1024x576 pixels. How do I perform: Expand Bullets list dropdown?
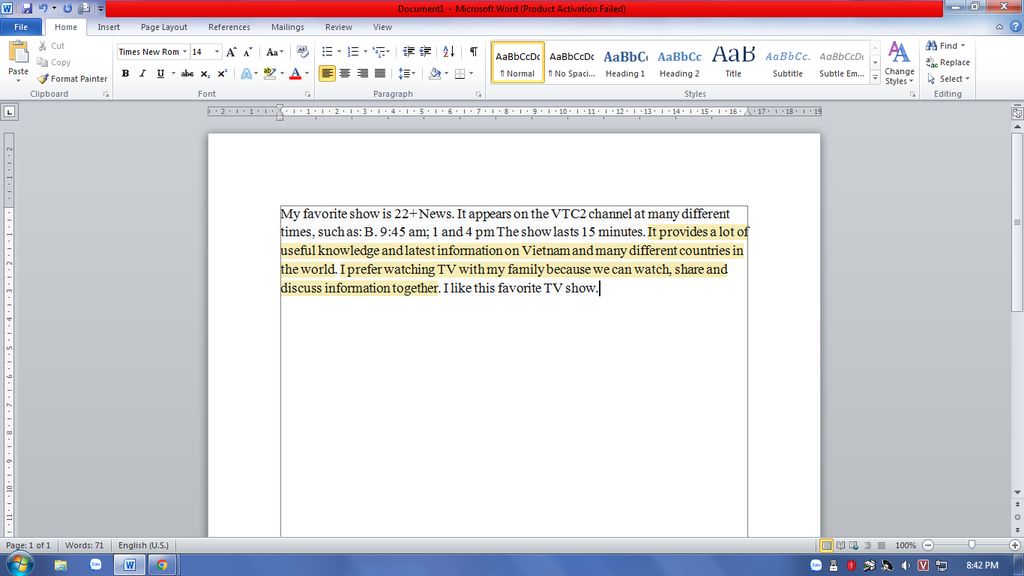pos(339,52)
